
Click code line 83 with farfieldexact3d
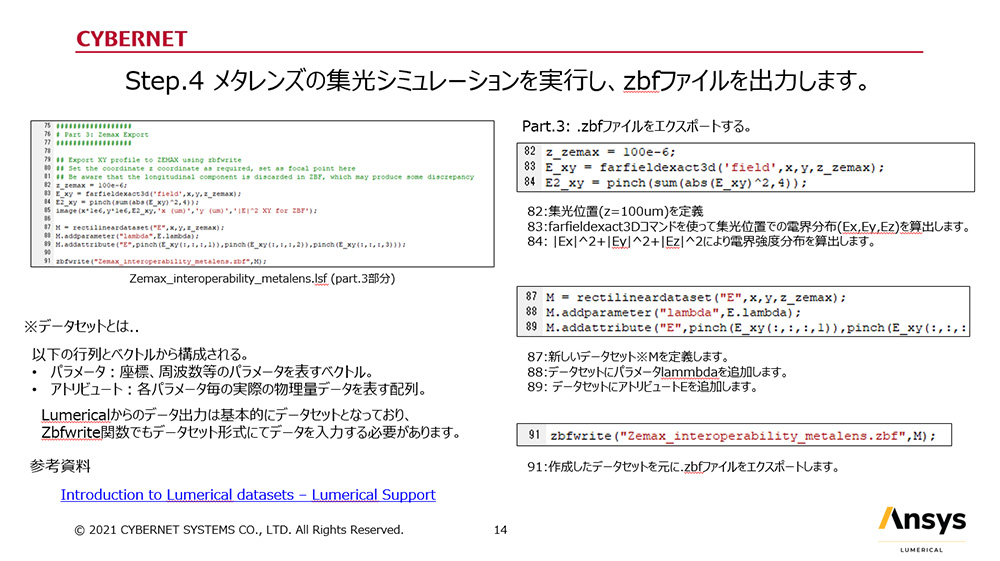tap(714, 167)
